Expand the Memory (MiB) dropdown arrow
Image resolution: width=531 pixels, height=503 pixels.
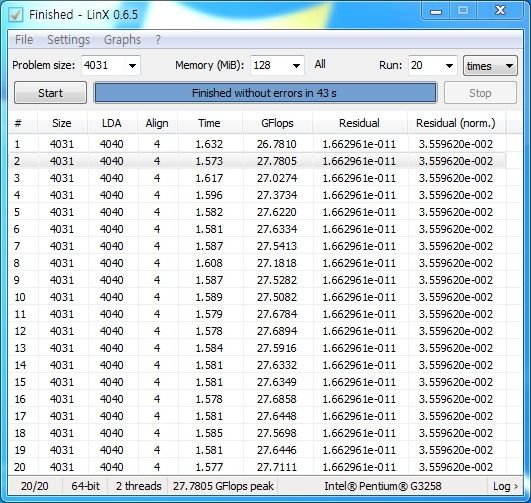(296, 66)
